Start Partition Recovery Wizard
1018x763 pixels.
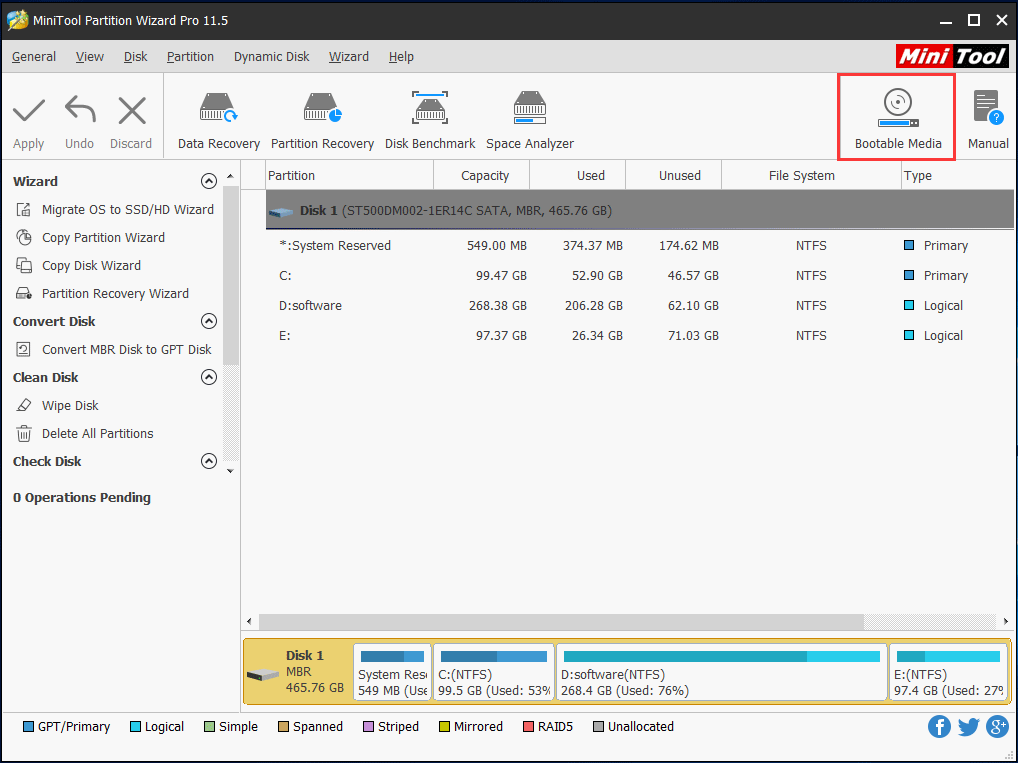[x=116, y=294]
